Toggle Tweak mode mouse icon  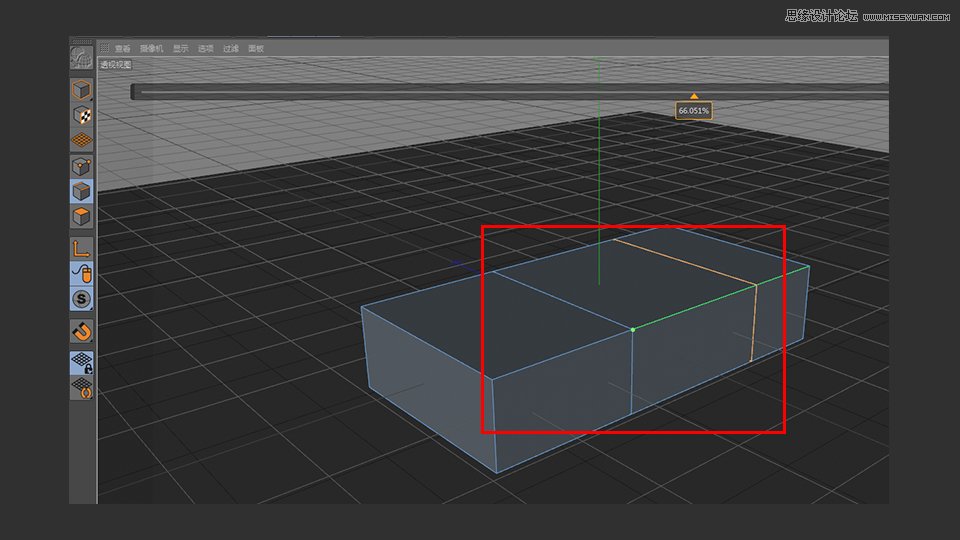pyautogui.click(x=81, y=274)
